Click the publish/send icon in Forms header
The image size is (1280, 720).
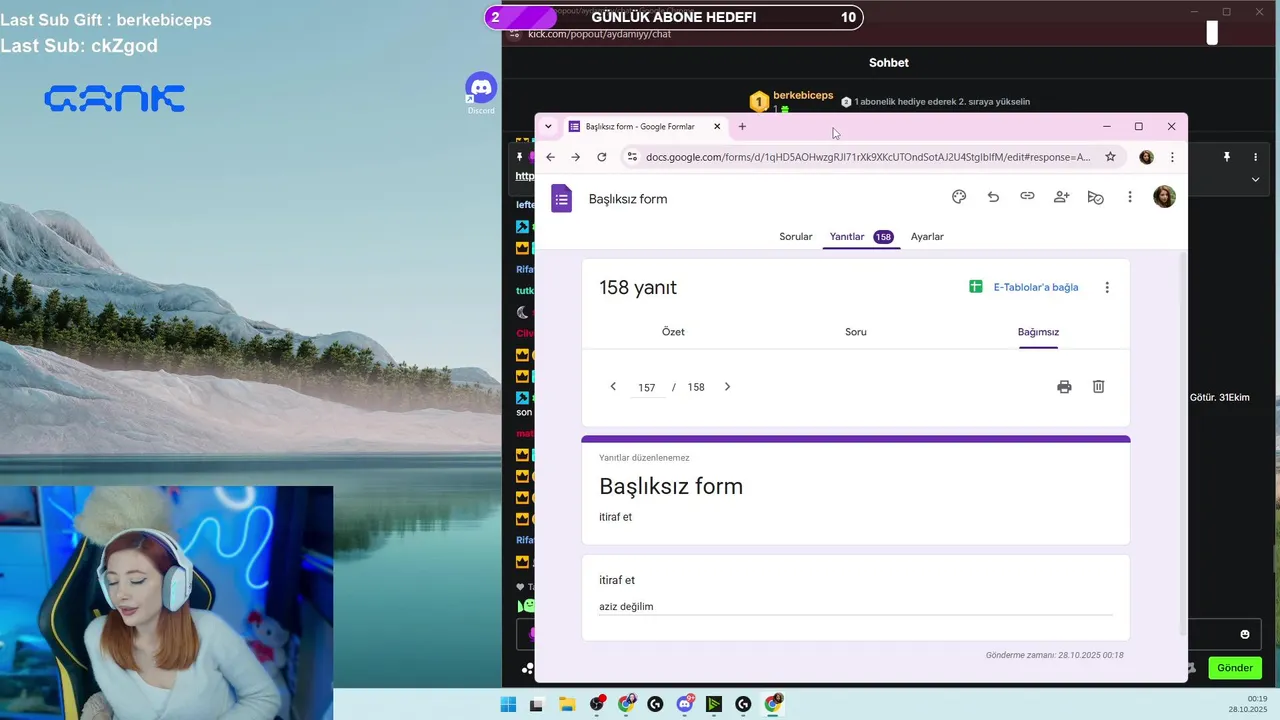click(1096, 197)
